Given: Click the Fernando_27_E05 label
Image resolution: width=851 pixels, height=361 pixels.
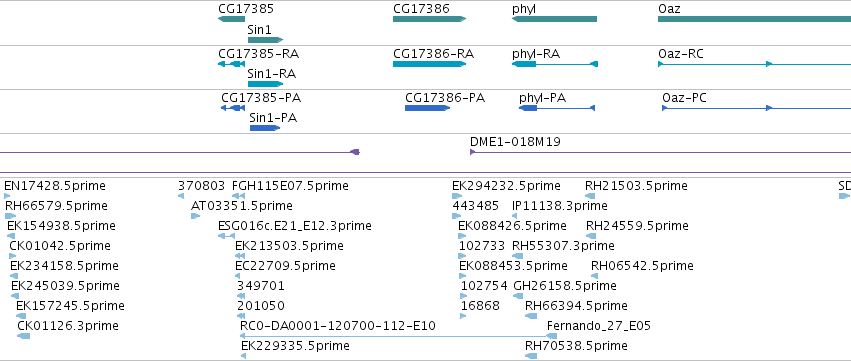Looking at the screenshot, I should pos(599,326).
